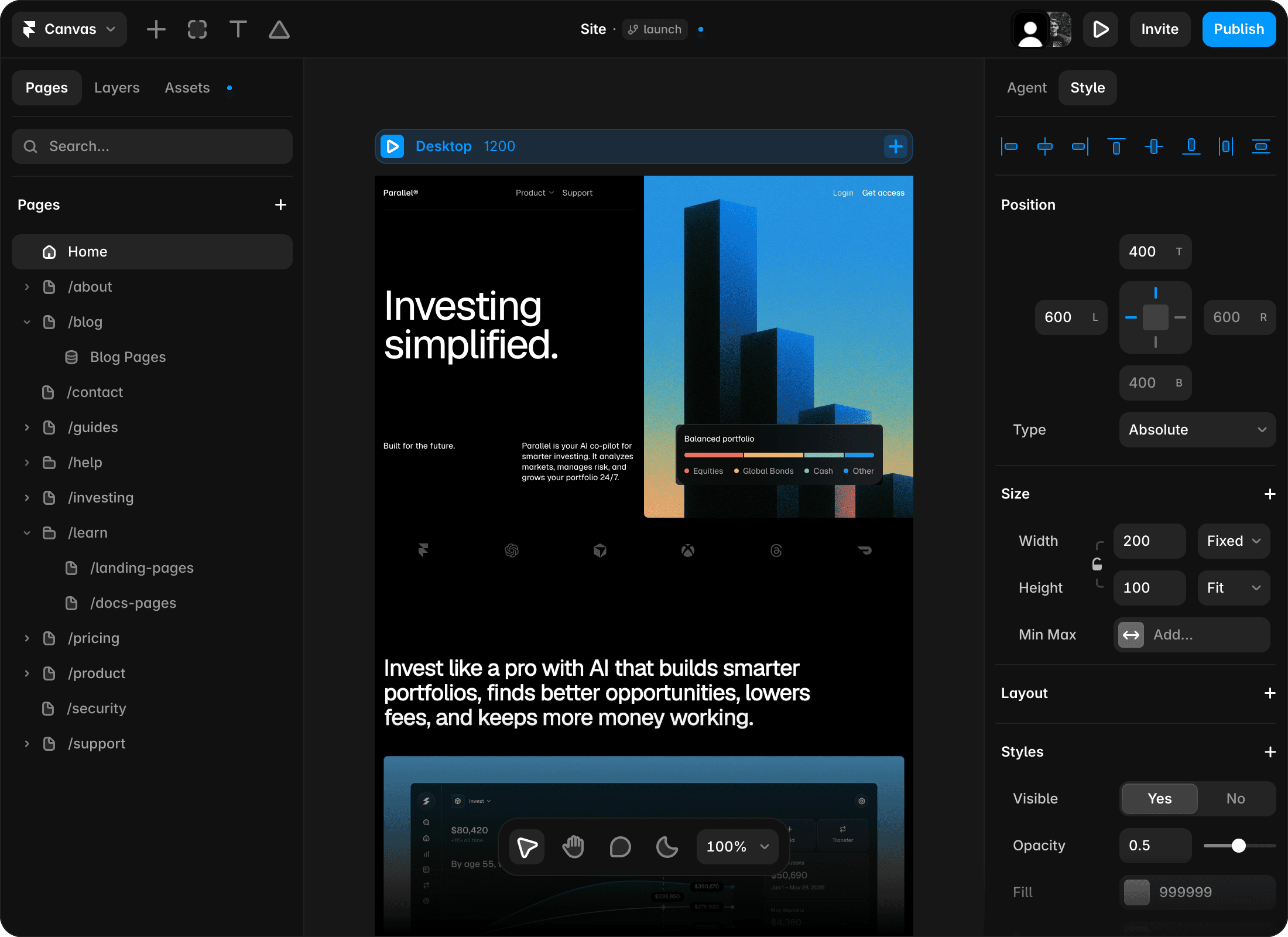Click the Search pages field
Screen dimensions: 1288x937
click(152, 146)
